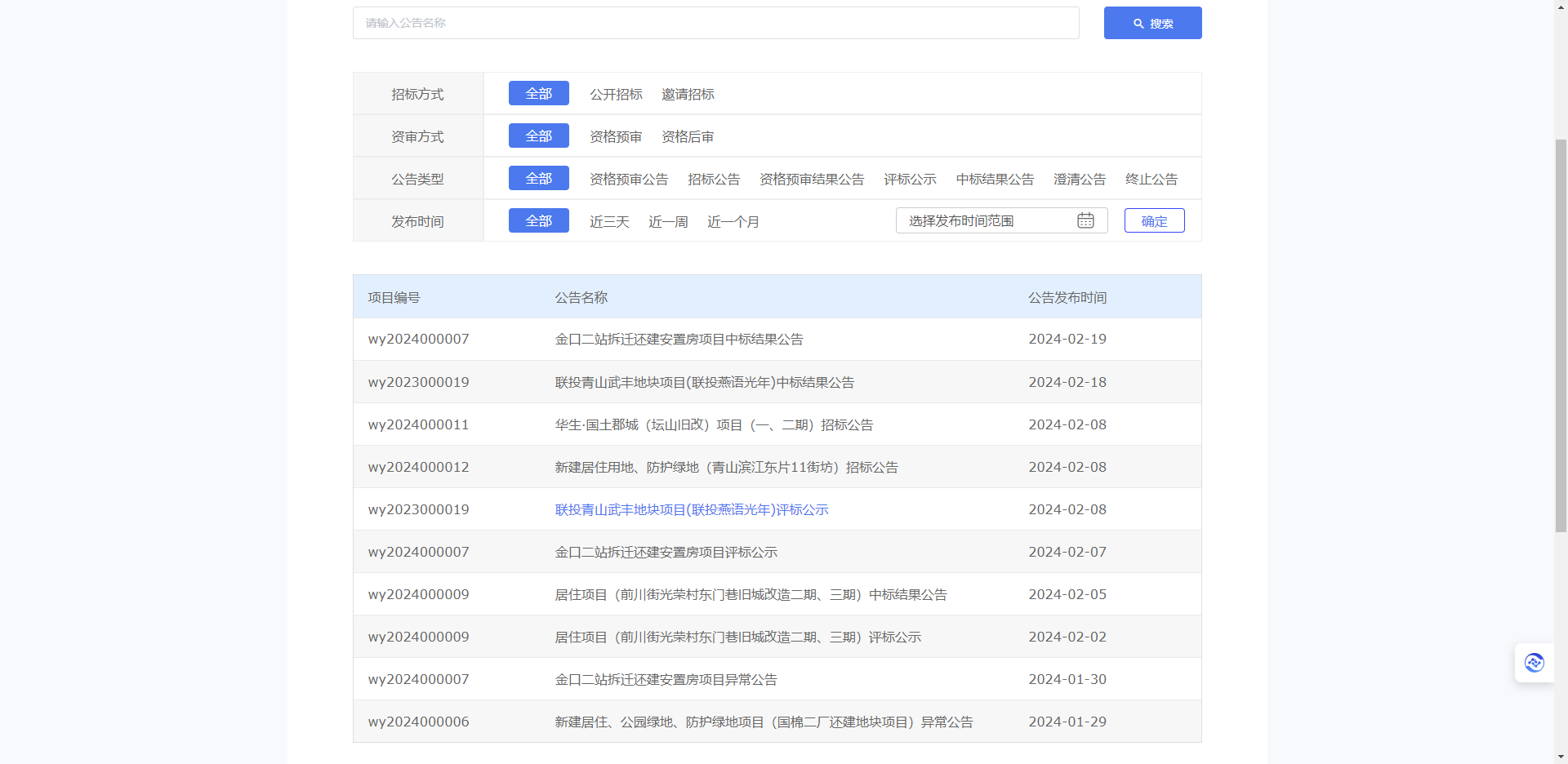Open highlighted 联投青山武丰地块项目评标公示 link
Screen dimensions: 1568x764
[692, 509]
